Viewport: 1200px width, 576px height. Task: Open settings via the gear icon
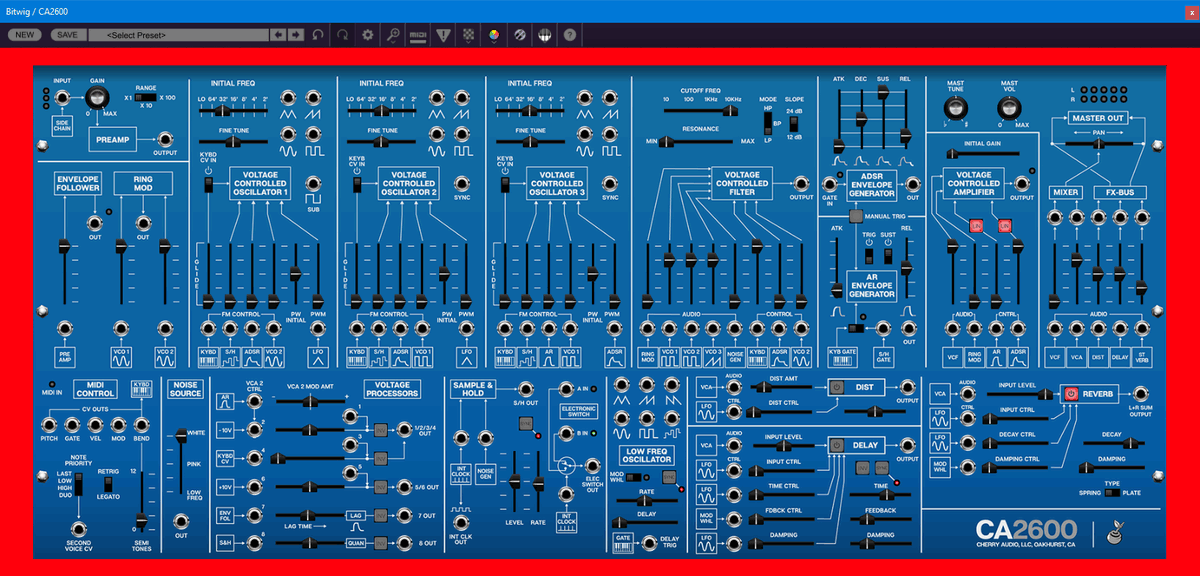pyautogui.click(x=367, y=34)
